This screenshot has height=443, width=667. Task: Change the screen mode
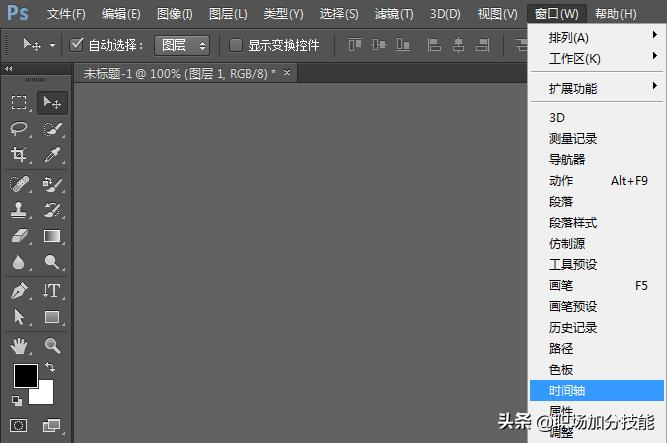[52, 425]
